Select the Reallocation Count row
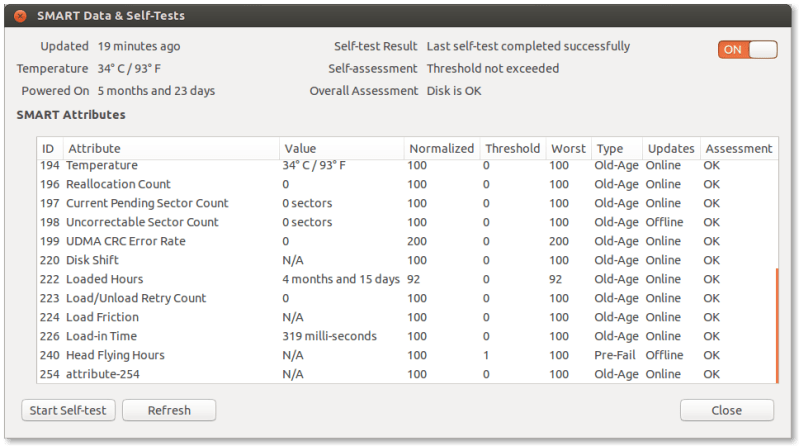The image size is (799, 446). (x=407, y=184)
